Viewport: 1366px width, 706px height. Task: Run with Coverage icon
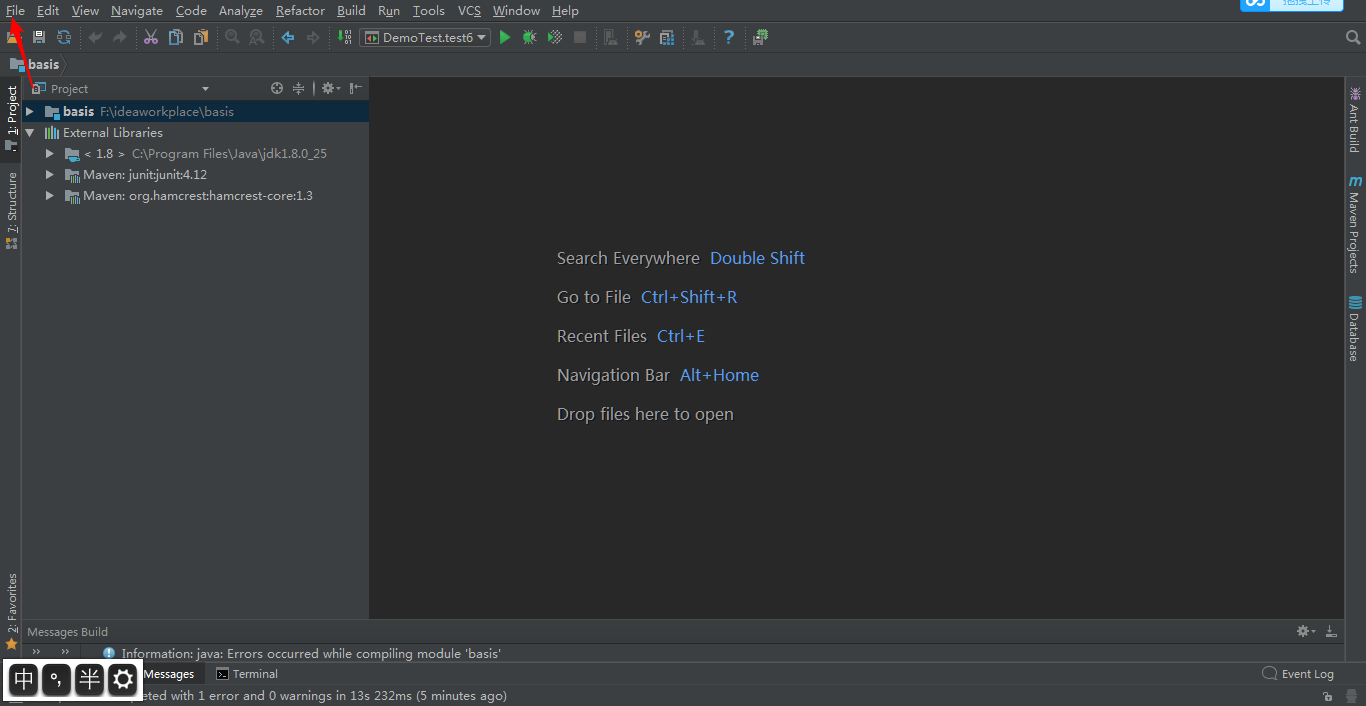point(555,37)
